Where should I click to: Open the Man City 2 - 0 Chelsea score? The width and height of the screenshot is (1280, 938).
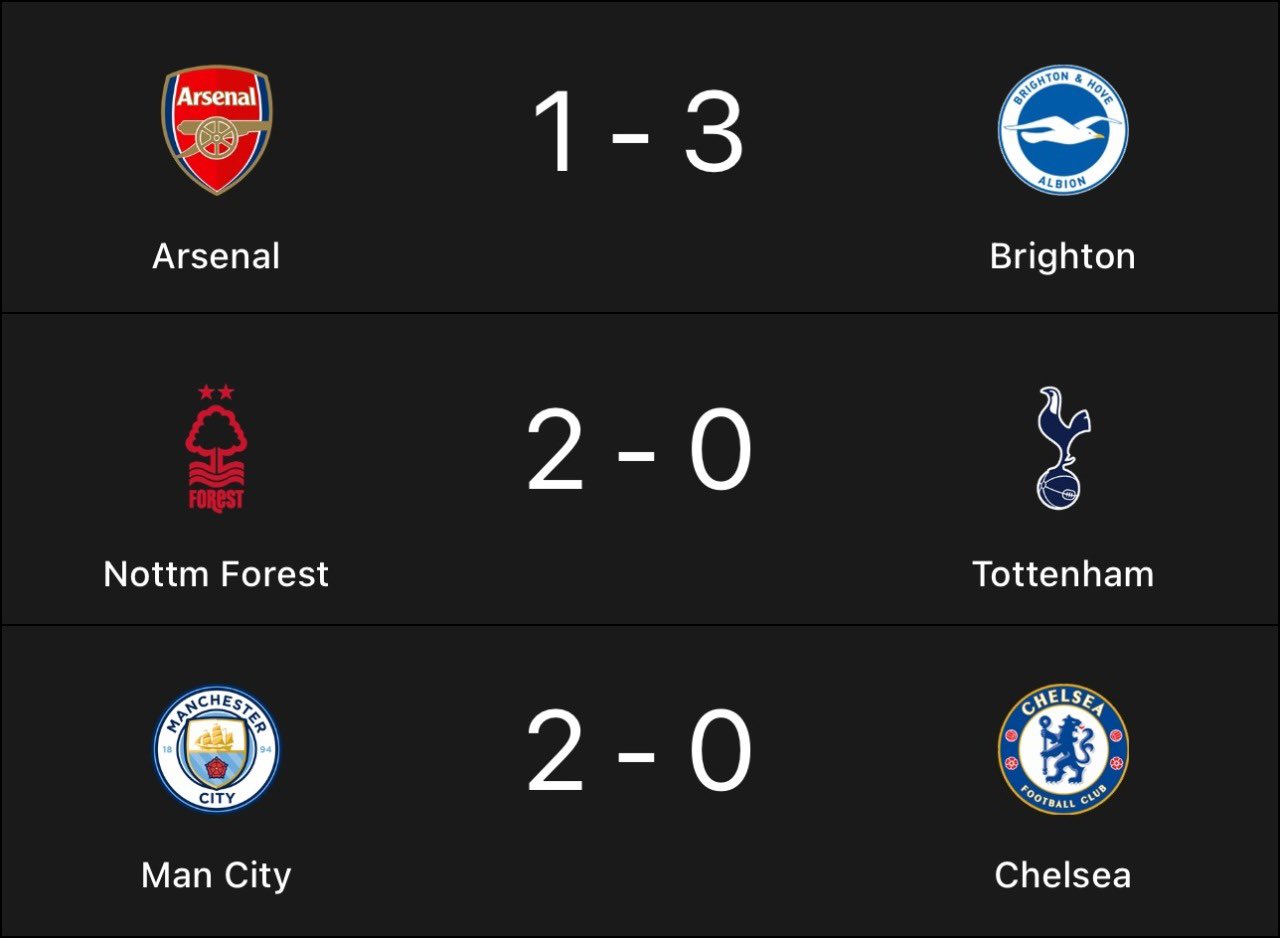[639, 752]
